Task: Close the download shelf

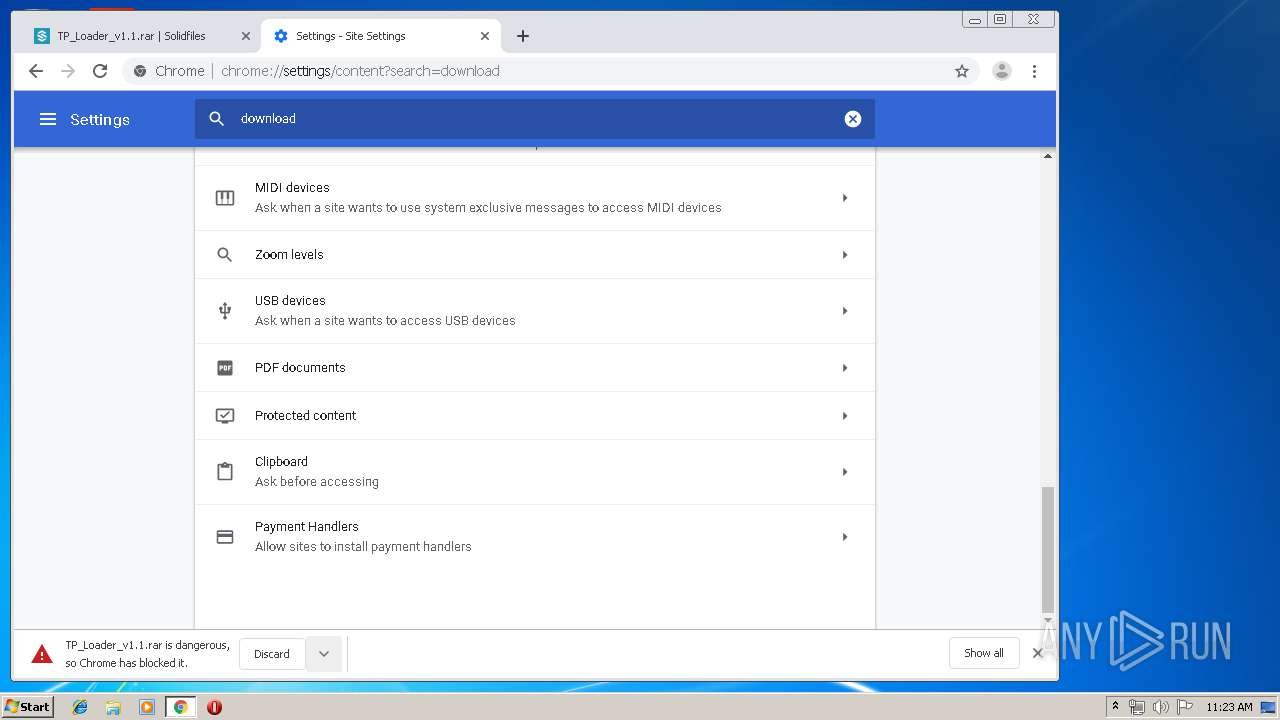Action: [1038, 653]
